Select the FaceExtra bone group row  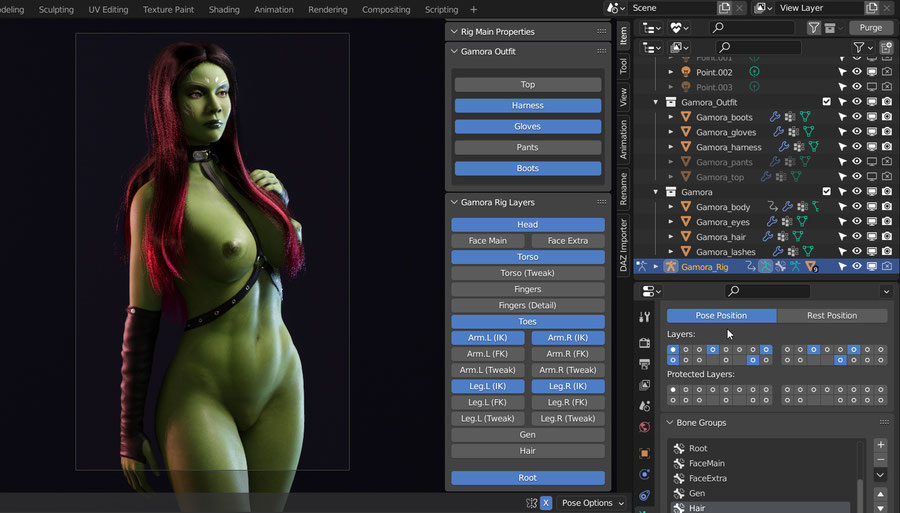point(765,478)
